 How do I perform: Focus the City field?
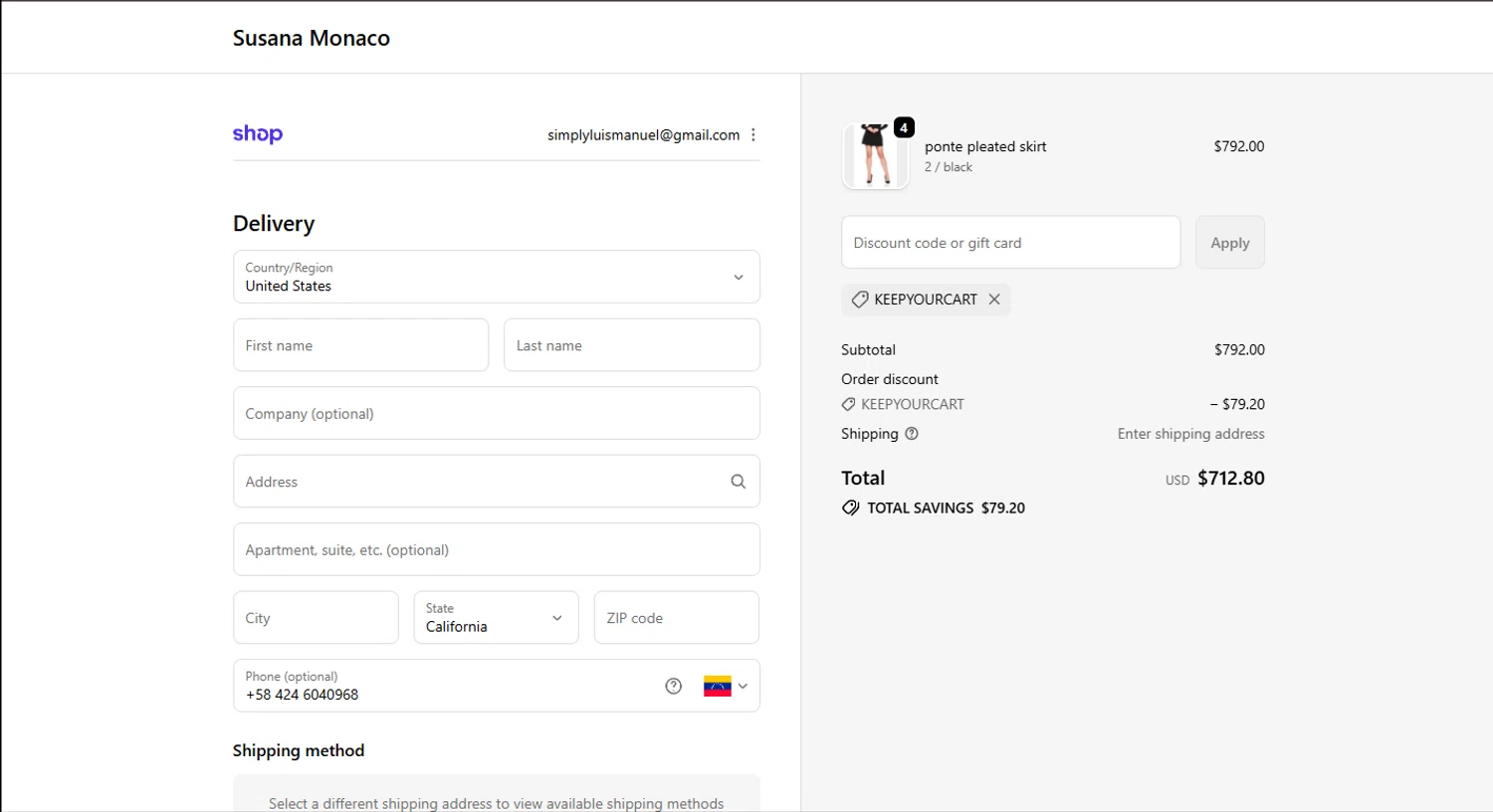[x=317, y=618]
